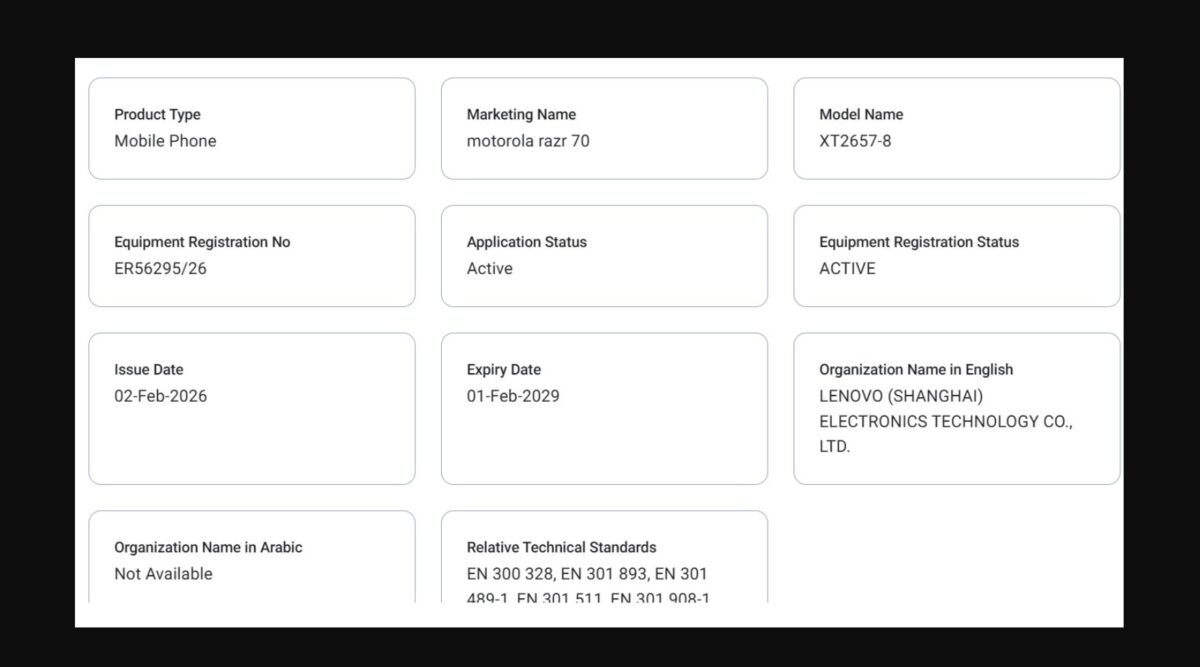Click the Equipment Registration Status label
The height and width of the screenshot is (667, 1200).
tap(919, 242)
